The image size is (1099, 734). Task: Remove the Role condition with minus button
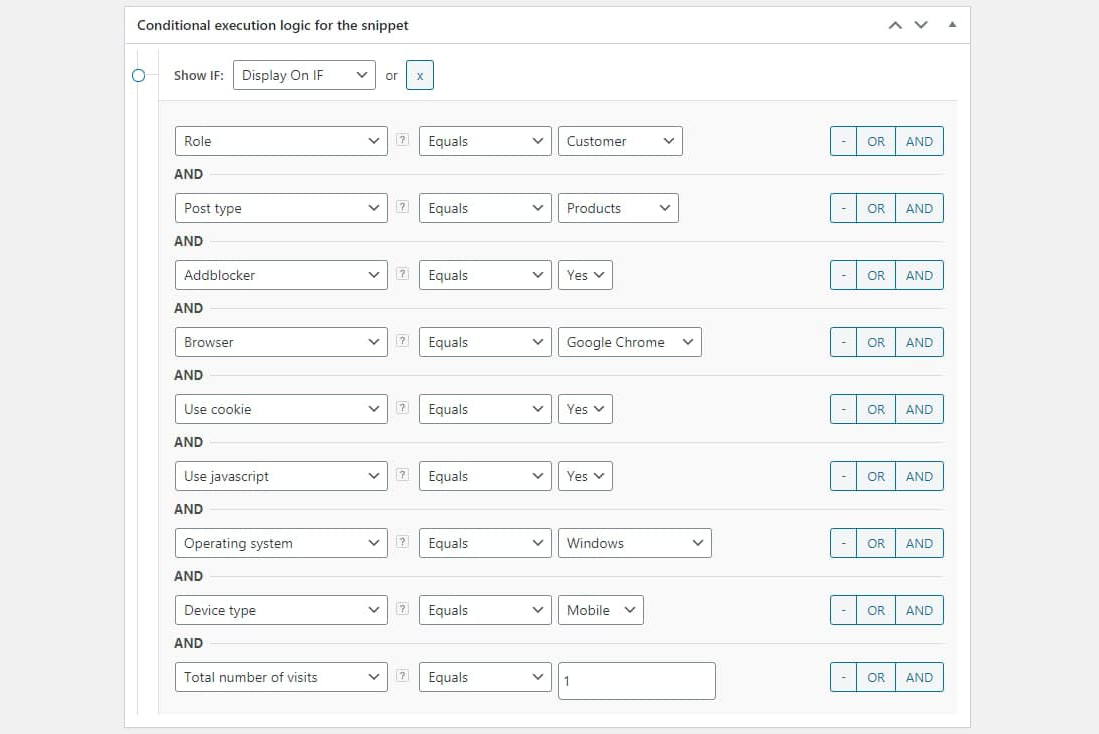point(843,141)
